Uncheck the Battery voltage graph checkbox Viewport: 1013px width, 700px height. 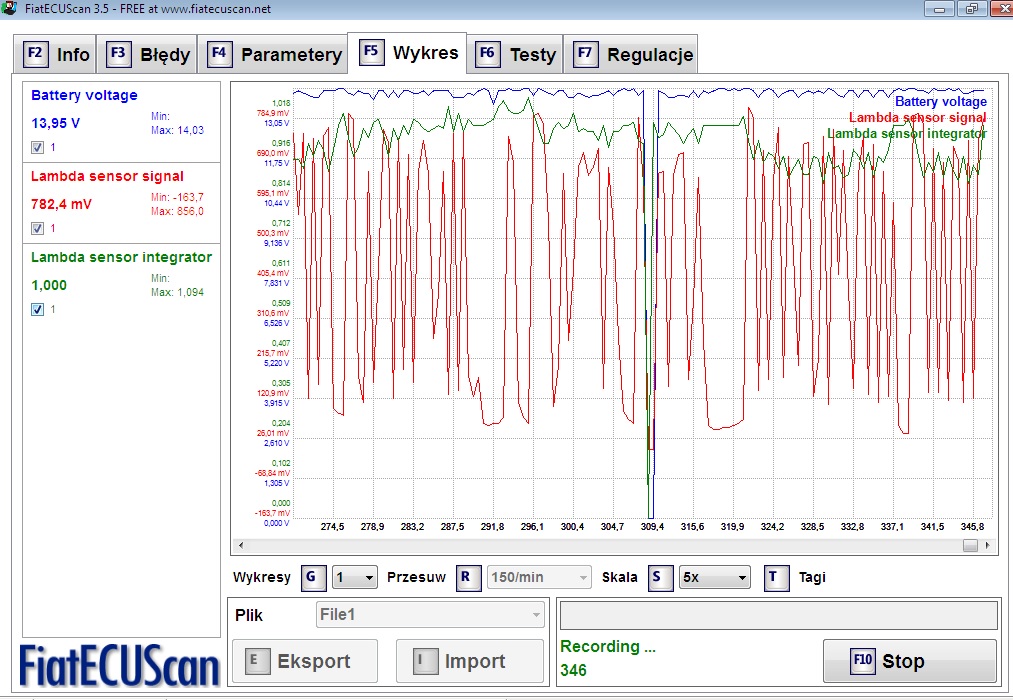coord(37,147)
